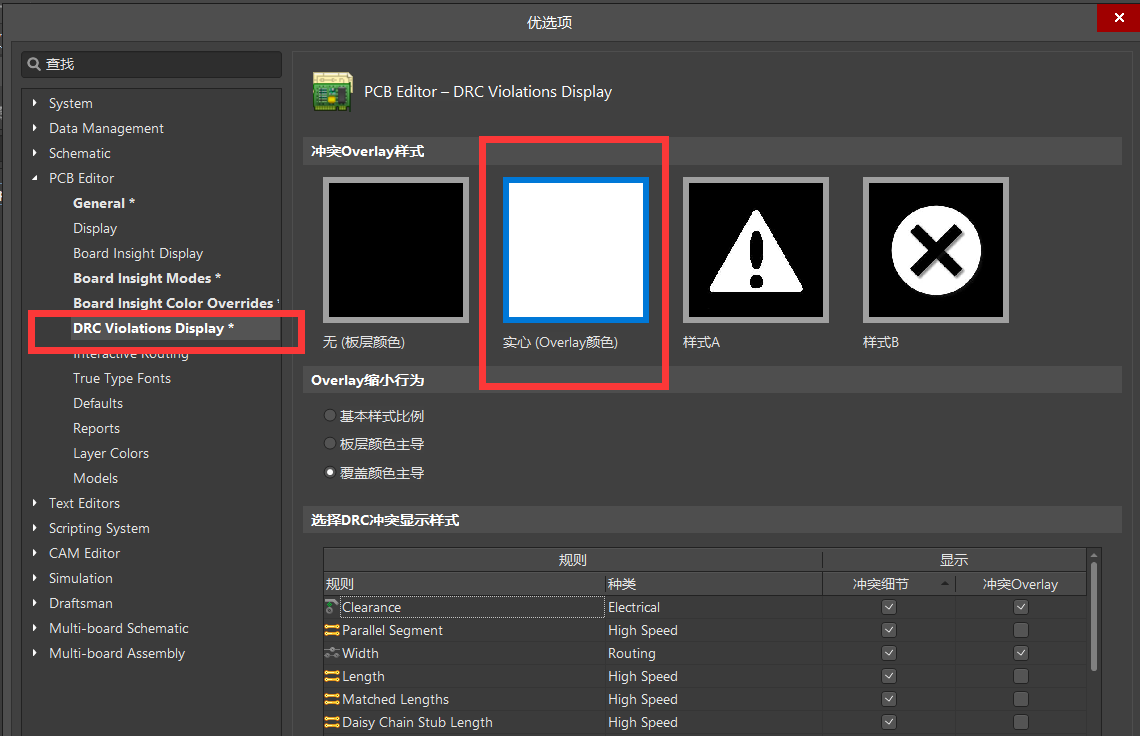Select the 样式A warning triangle style
1140x736 pixels.
pos(755,249)
